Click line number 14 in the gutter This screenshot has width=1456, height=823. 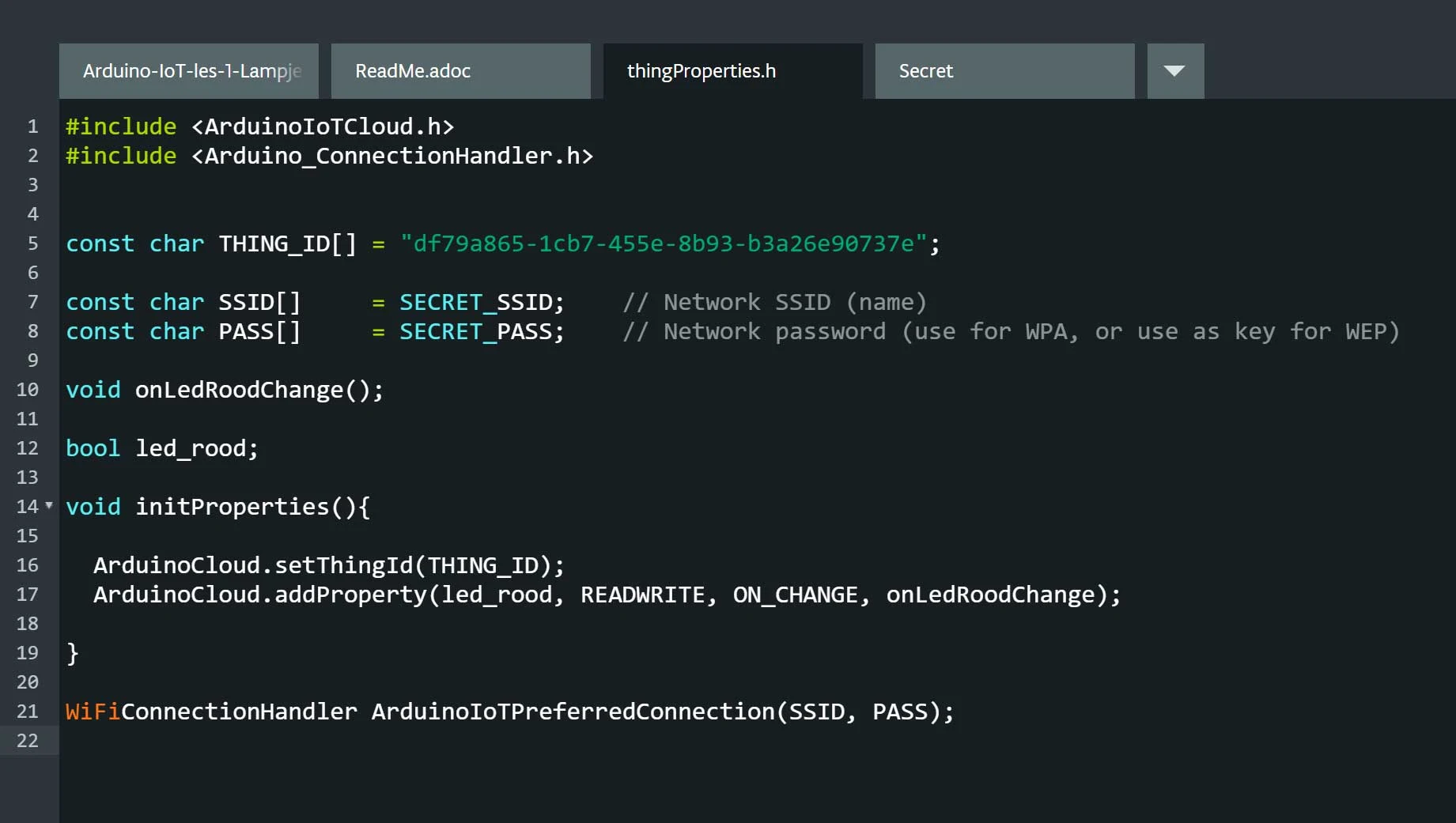pyautogui.click(x=28, y=507)
